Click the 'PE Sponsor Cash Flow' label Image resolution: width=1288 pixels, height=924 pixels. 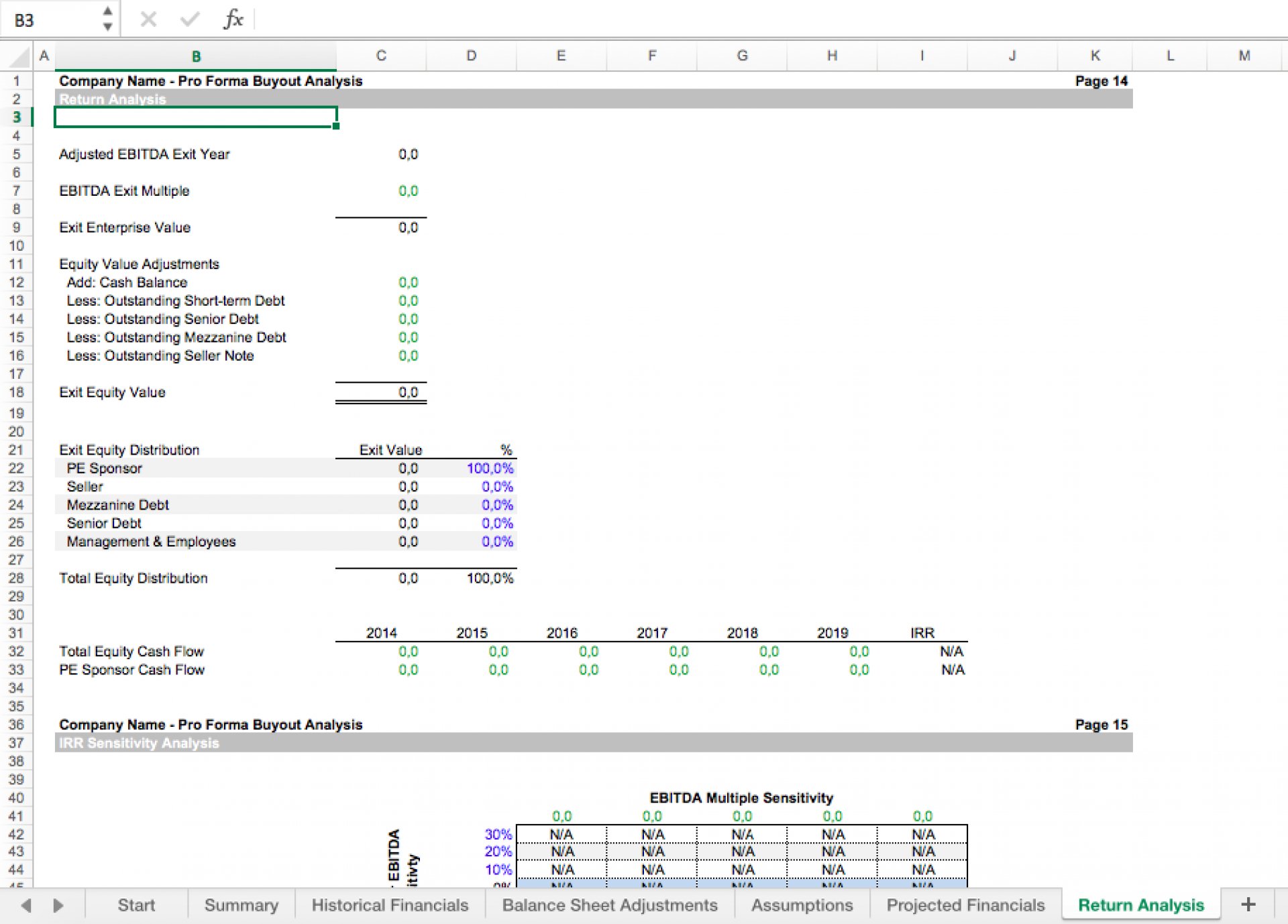point(131,670)
